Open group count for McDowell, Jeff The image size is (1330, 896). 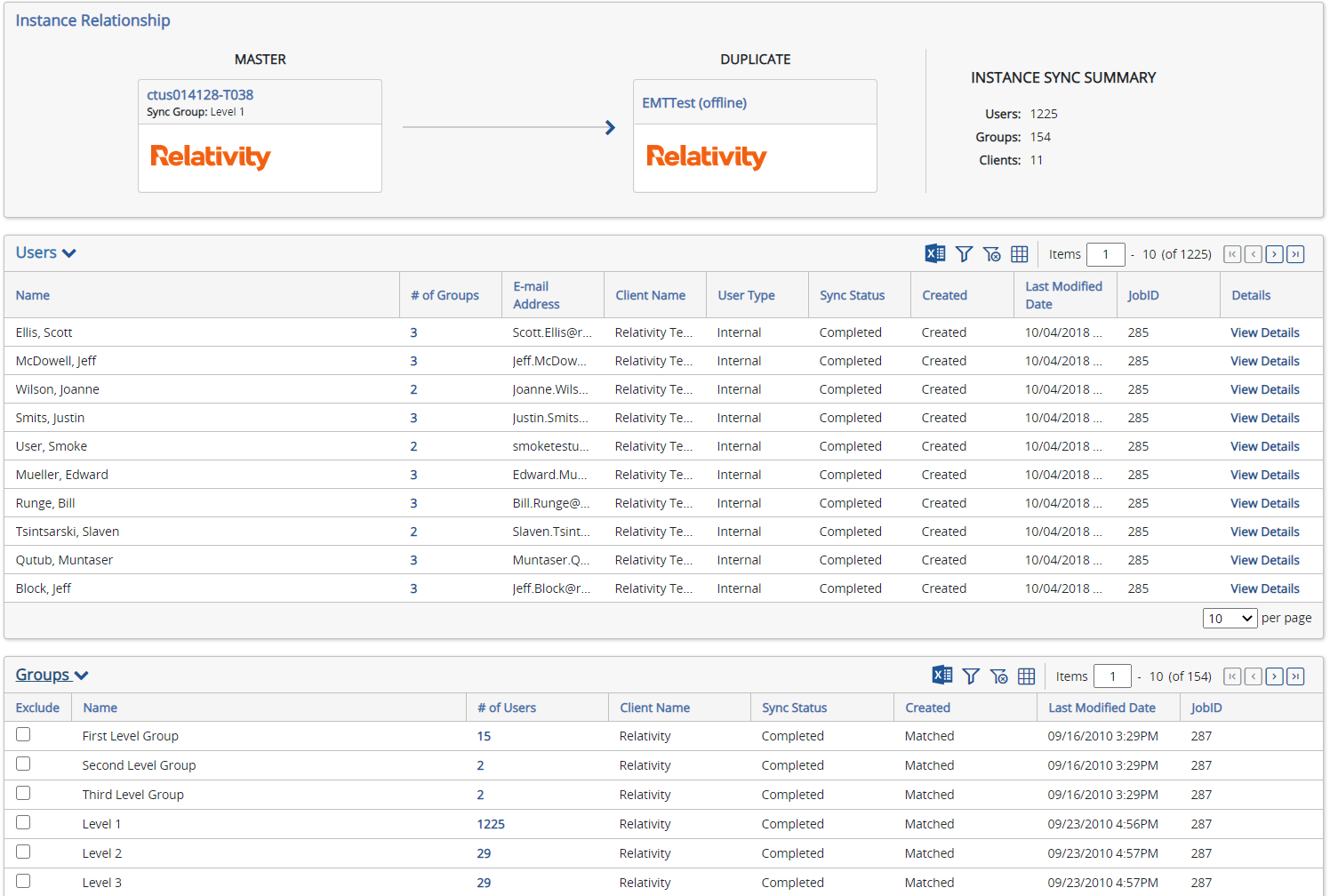pos(413,361)
